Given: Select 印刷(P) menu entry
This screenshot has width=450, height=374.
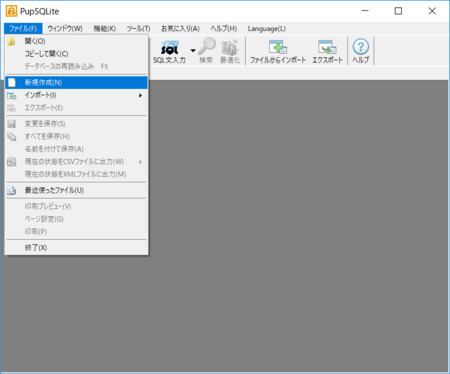Looking at the screenshot, I should [76, 231].
